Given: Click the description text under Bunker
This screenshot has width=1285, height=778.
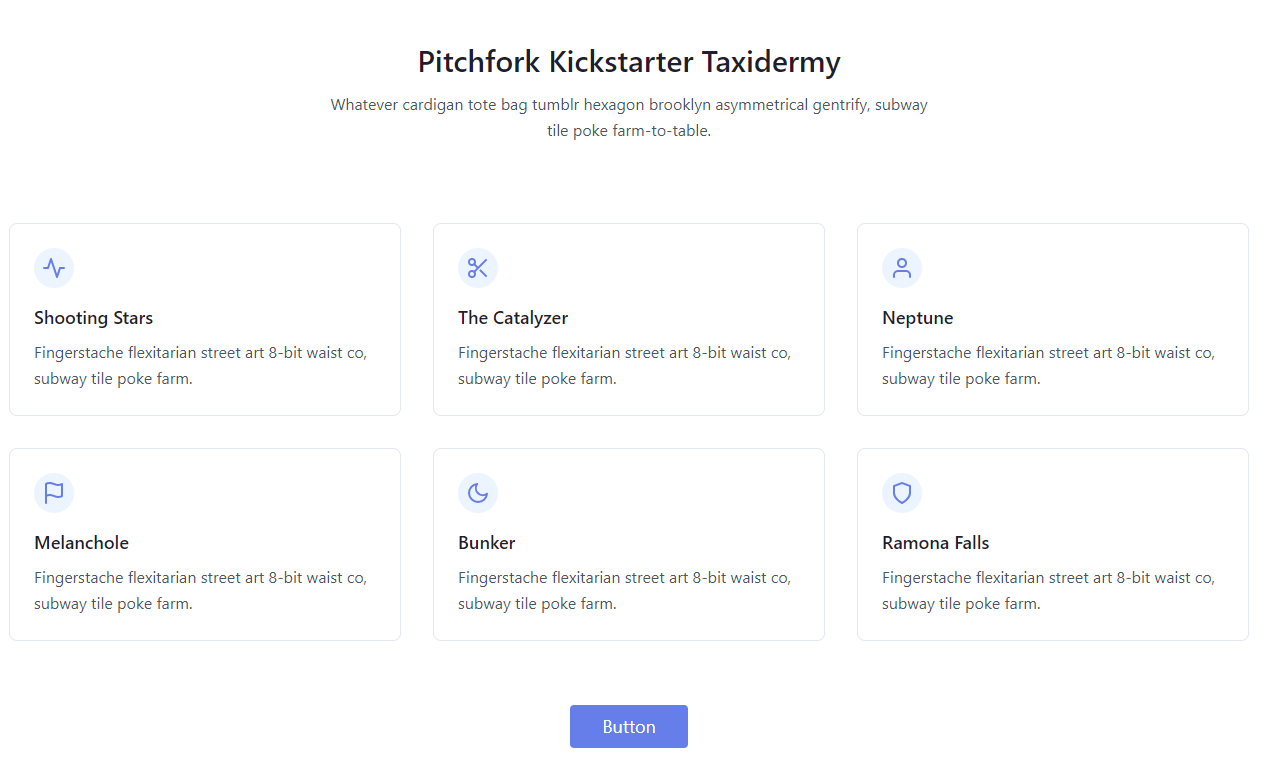Looking at the screenshot, I should (x=624, y=590).
